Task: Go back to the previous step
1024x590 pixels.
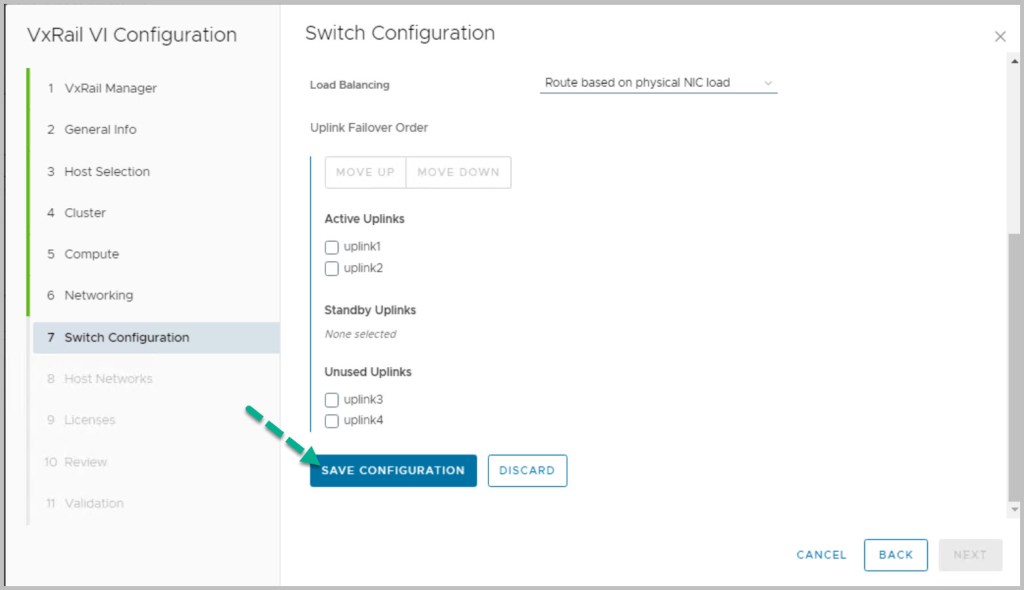Action: pyautogui.click(x=895, y=555)
